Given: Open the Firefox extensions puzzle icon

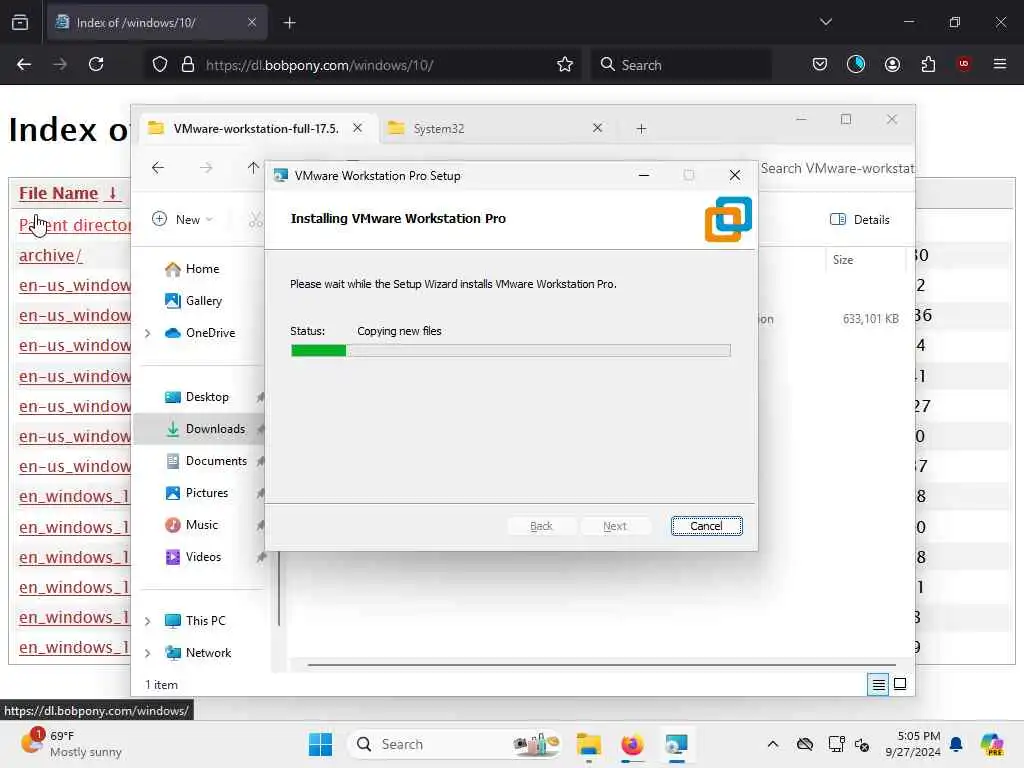Looking at the screenshot, I should coord(928,65).
